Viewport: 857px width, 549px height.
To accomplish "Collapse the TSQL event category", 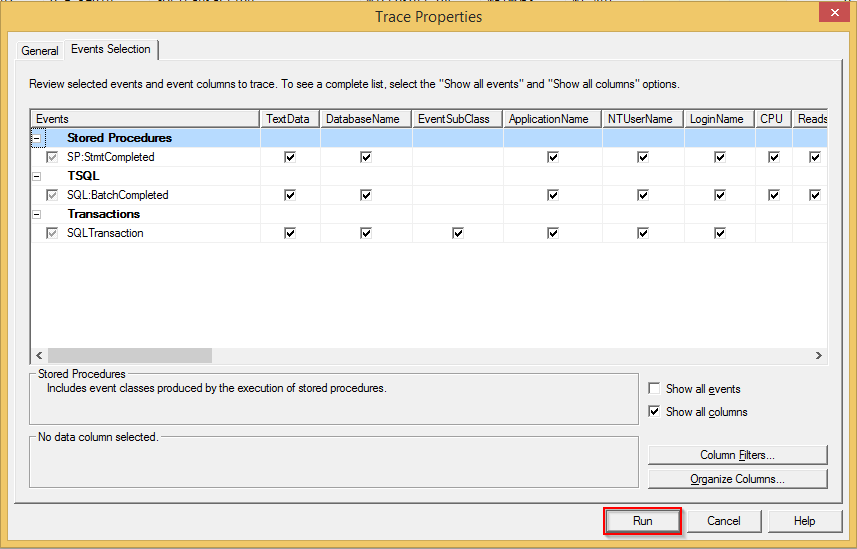I will 37,177.
